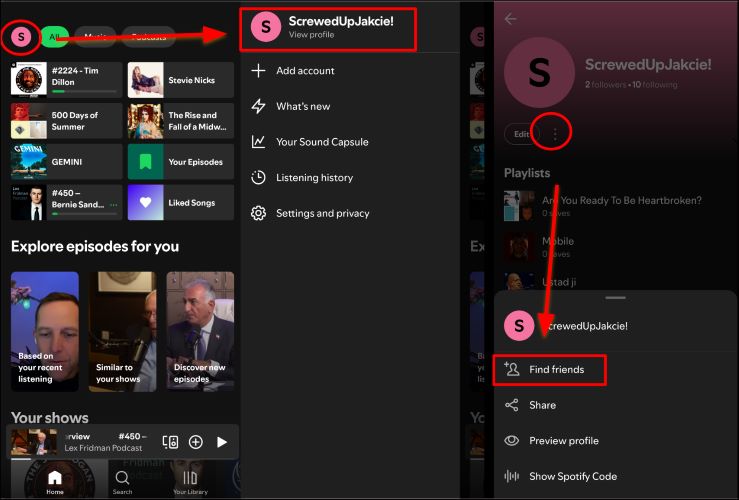Tap the Find friends add-person icon
739x500 pixels.
point(511,369)
